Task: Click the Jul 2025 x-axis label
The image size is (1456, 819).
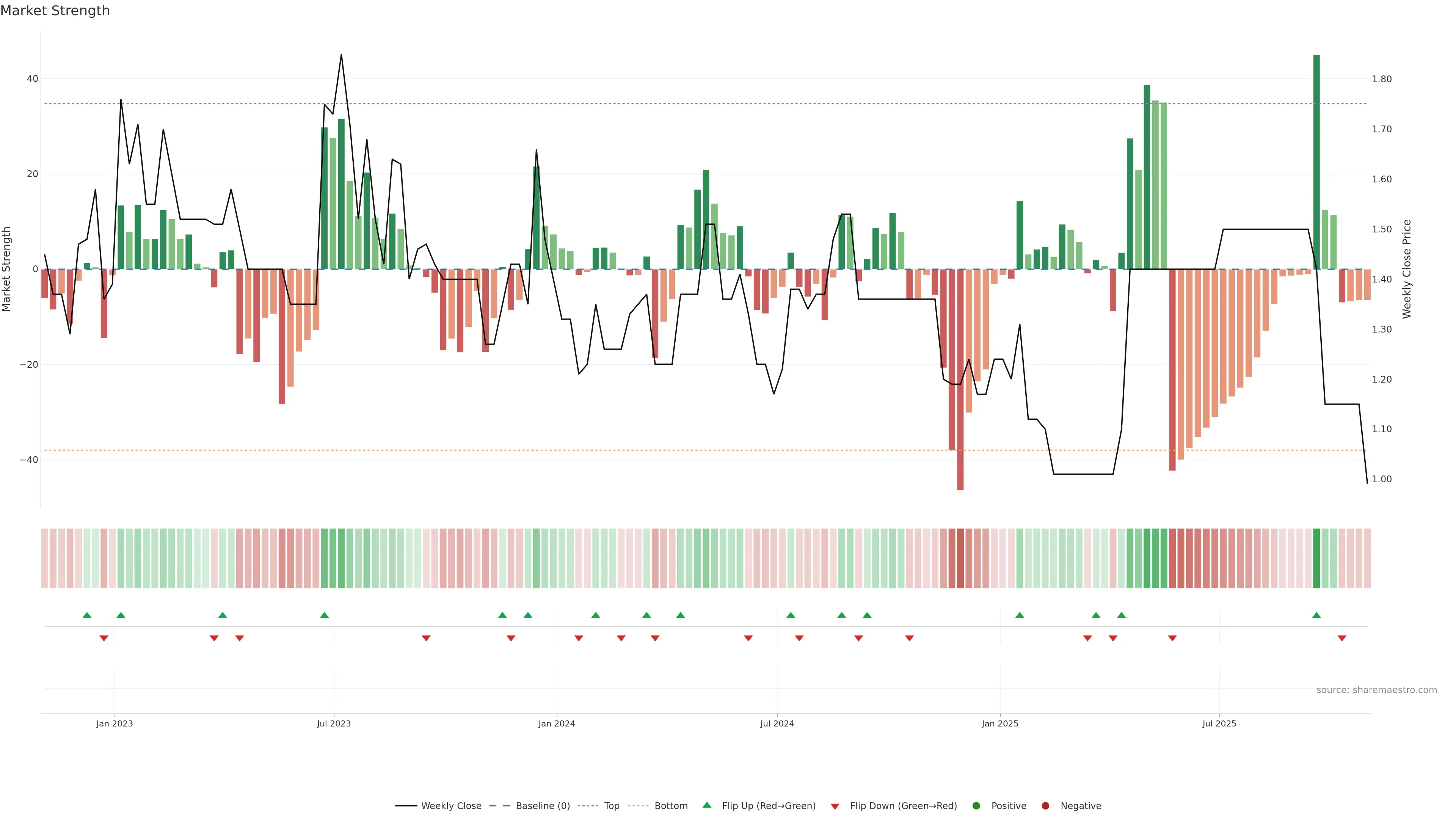Action: coord(1219,723)
